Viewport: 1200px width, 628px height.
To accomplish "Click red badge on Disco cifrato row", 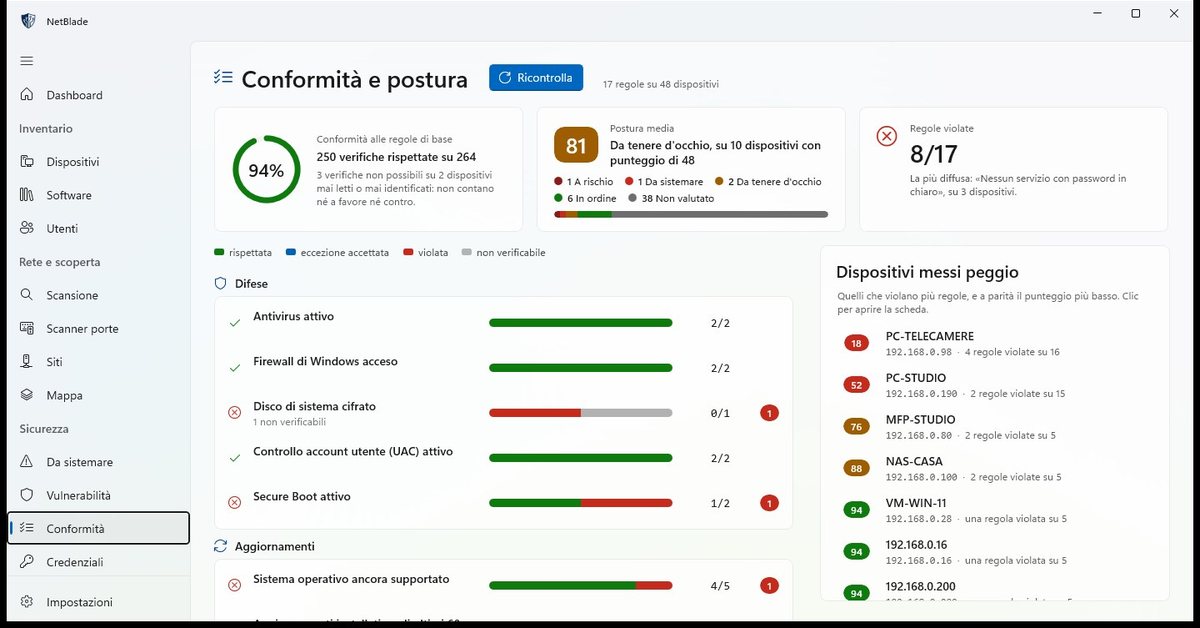I will (x=769, y=413).
